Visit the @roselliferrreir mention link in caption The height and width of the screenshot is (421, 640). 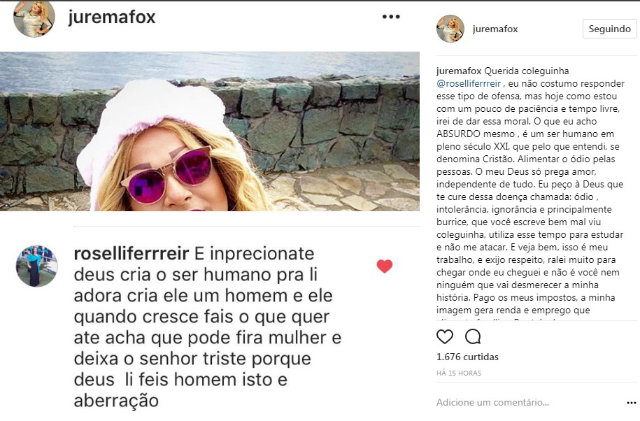(469, 84)
